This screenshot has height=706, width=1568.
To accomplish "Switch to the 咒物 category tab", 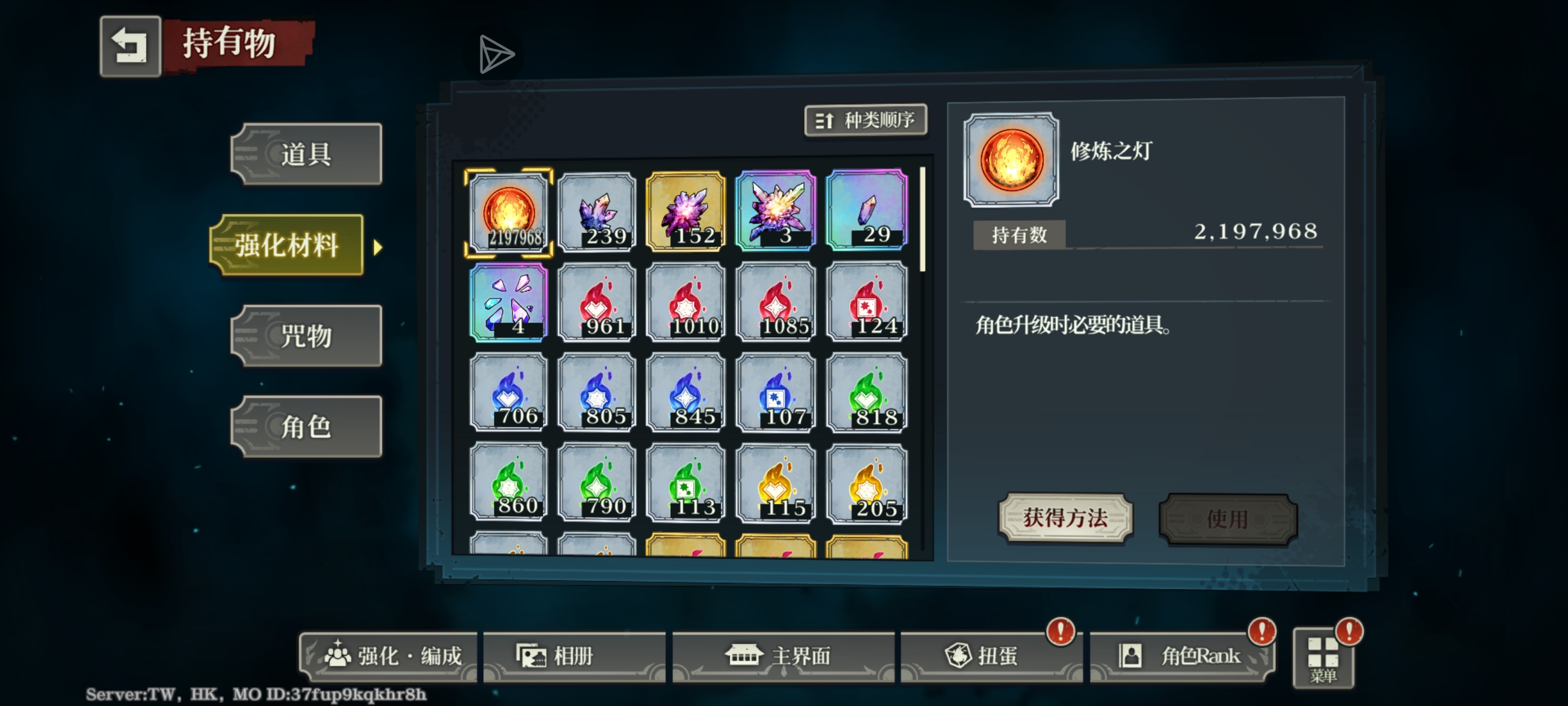I will coord(306,336).
